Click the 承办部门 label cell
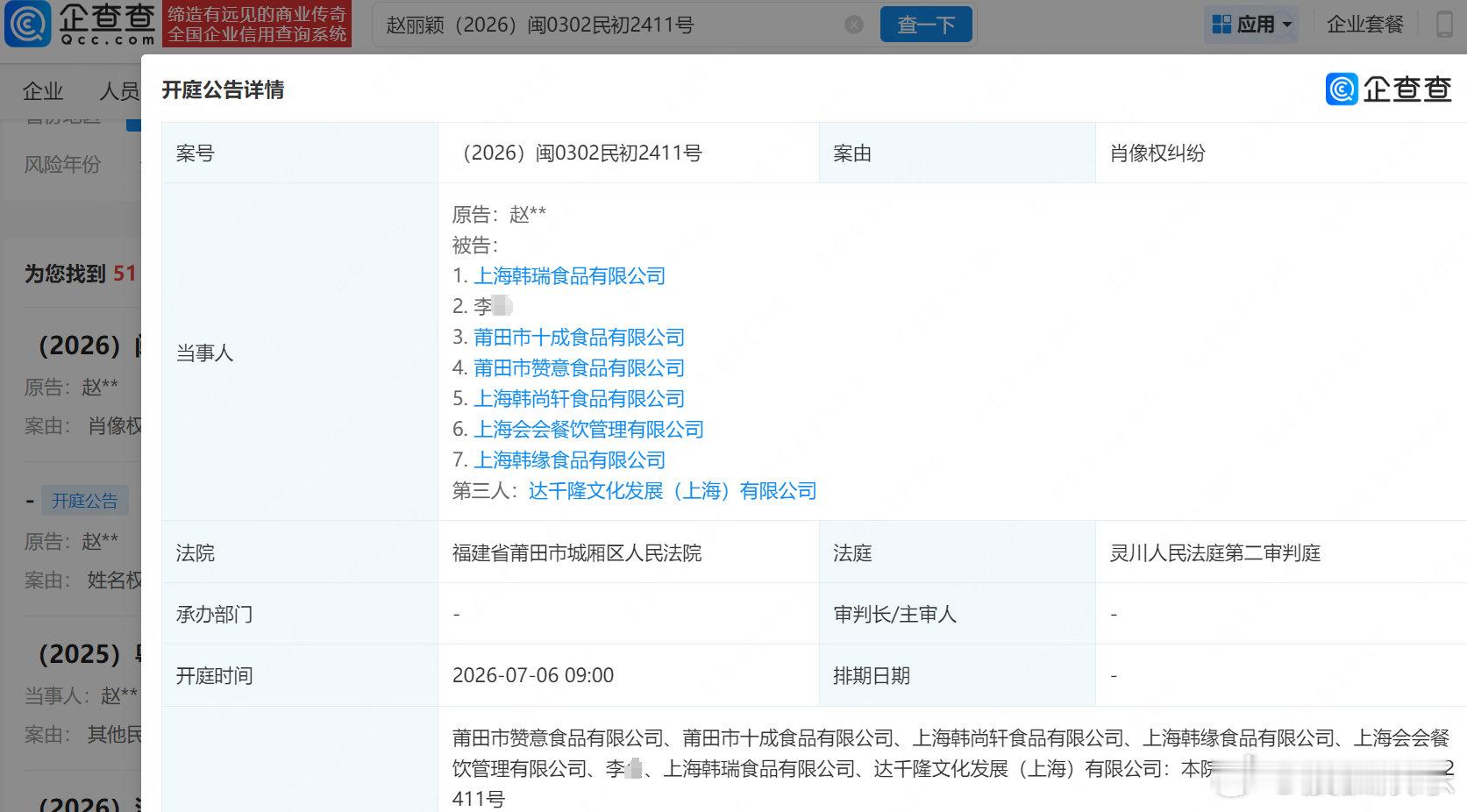 click(x=300, y=614)
